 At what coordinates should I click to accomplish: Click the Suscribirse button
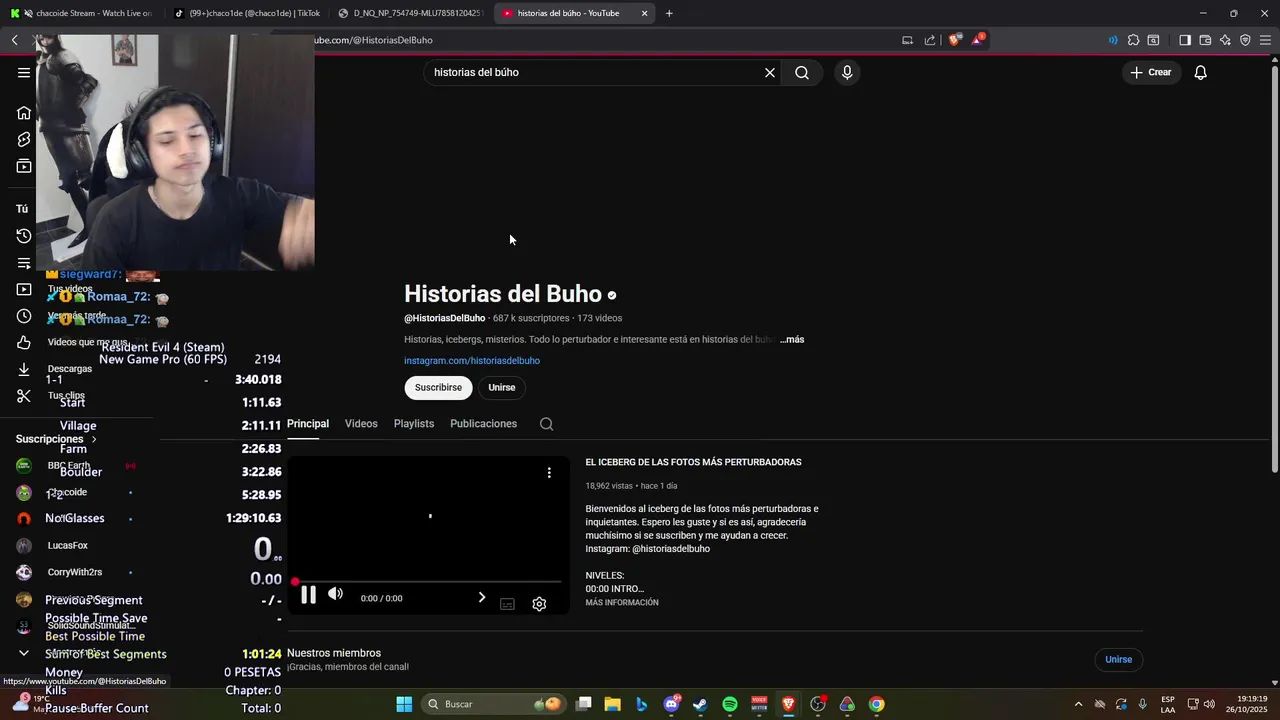point(438,388)
